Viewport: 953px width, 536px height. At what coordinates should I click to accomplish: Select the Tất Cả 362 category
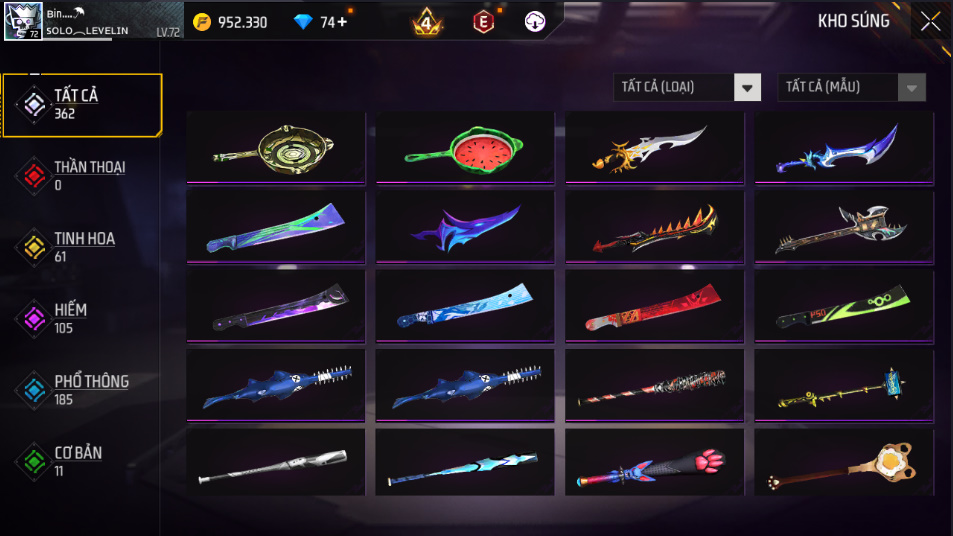(x=82, y=105)
